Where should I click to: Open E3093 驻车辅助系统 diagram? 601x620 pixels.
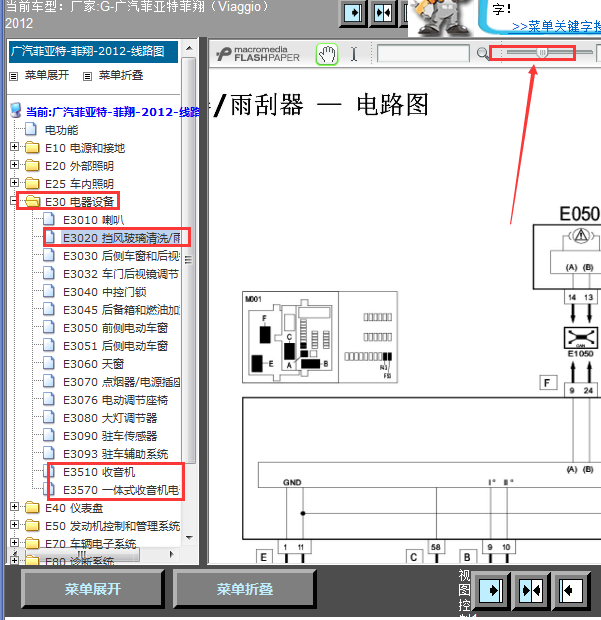point(115,454)
